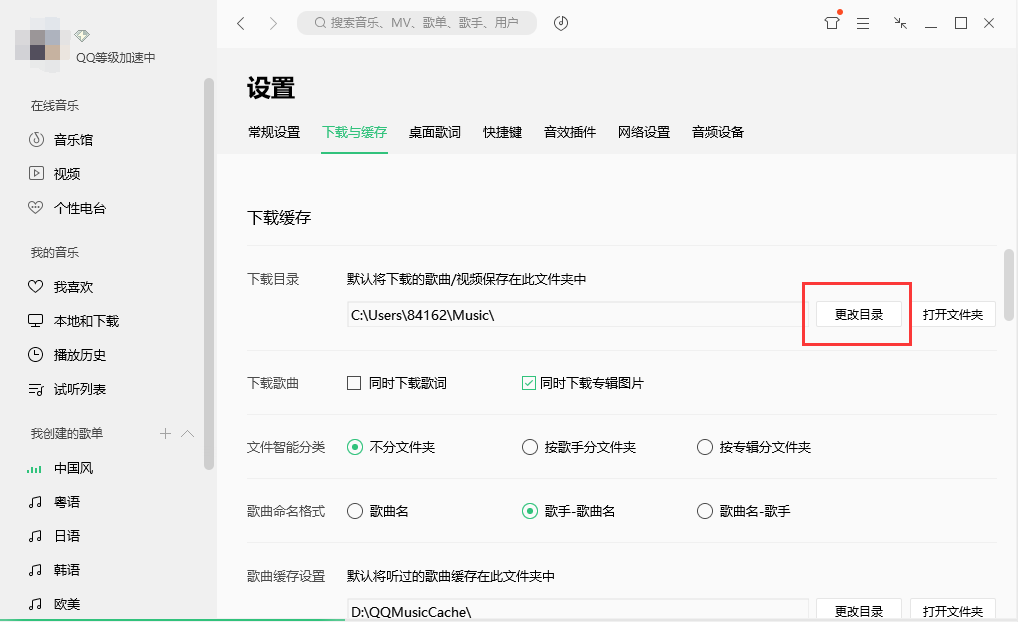The image size is (1018, 622).
Task: Collapse the 我创建的歌单 section
Action: (186, 433)
